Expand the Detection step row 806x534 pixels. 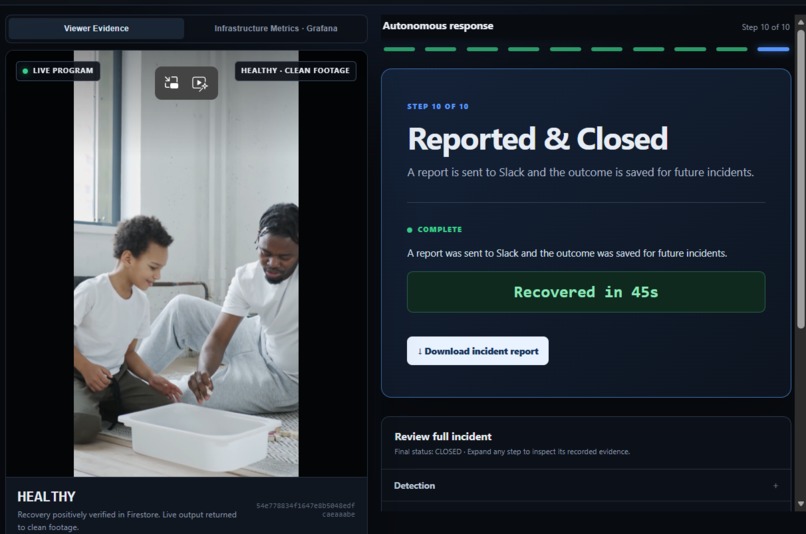point(586,486)
